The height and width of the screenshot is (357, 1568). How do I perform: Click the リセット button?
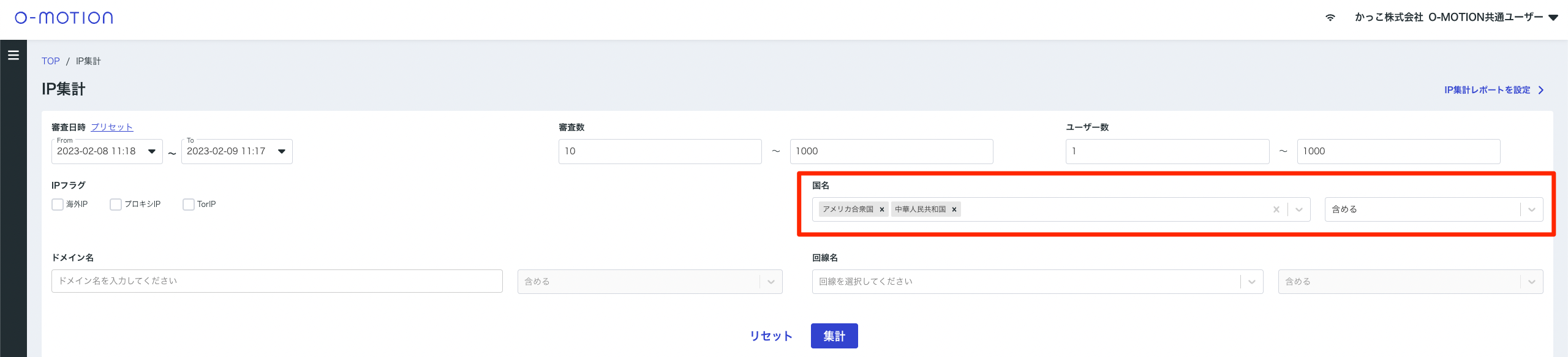[x=771, y=336]
